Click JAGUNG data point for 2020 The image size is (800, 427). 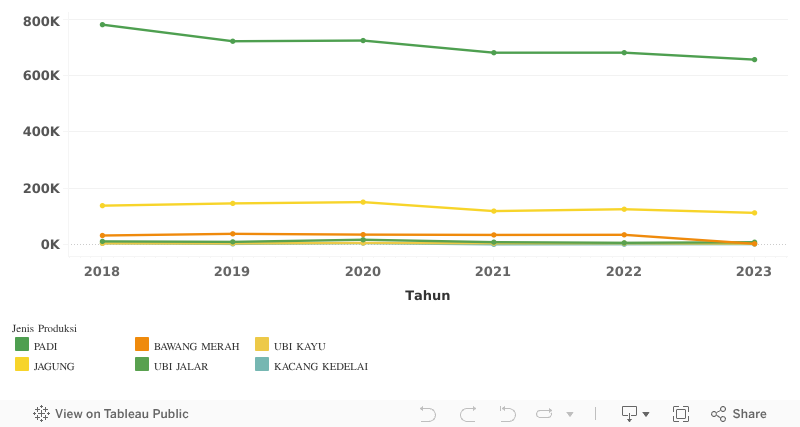[363, 202]
